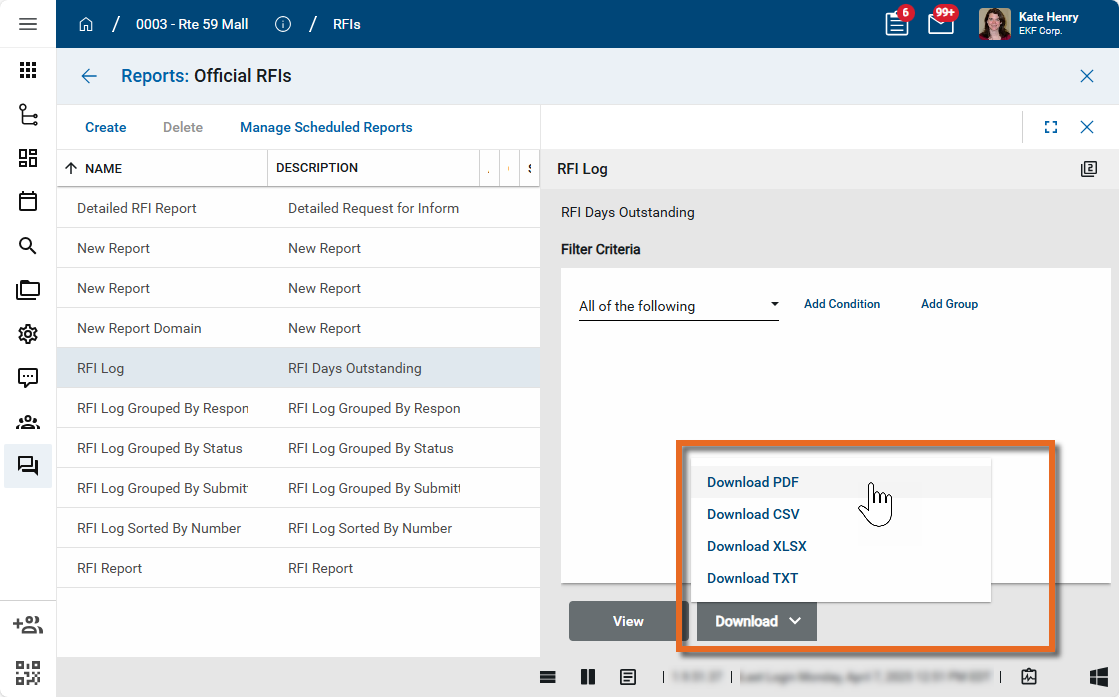Click the QR code icon
Viewport: 1119px width, 697px height.
click(x=28, y=672)
